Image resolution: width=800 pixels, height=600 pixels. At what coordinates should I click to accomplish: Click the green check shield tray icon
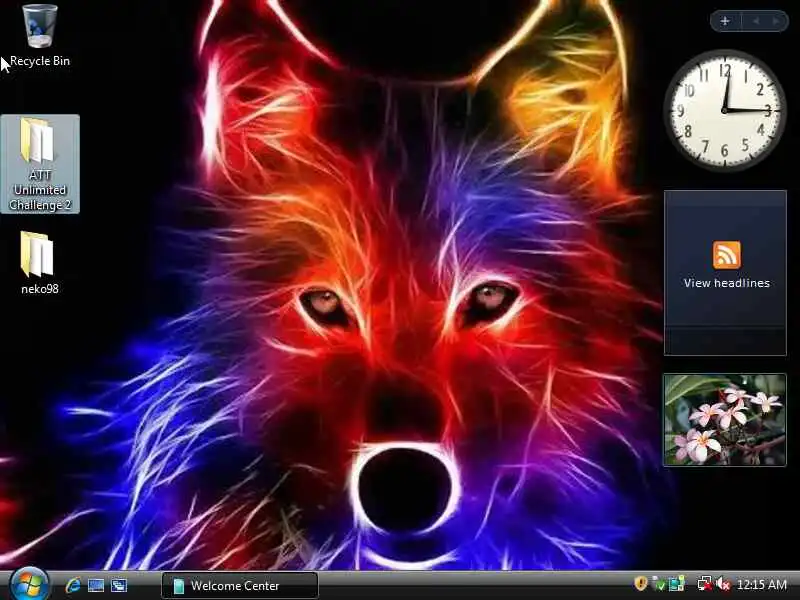click(660, 584)
